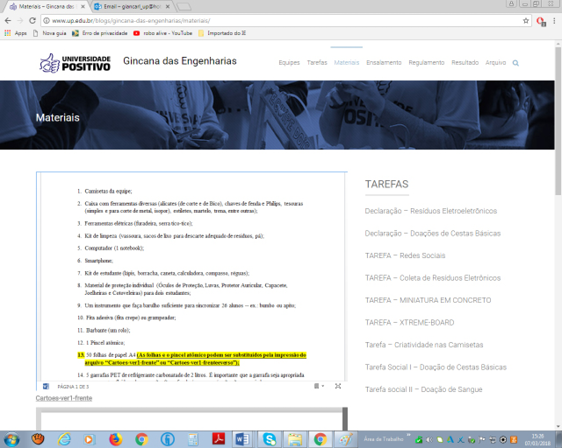The width and height of the screenshot is (562, 448).
Task: Open the Equipes menu item
Action: [289, 63]
